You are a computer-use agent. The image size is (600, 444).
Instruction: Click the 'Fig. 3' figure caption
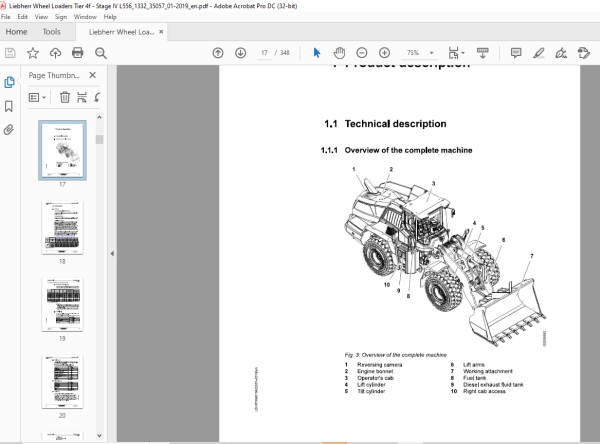(x=395, y=355)
